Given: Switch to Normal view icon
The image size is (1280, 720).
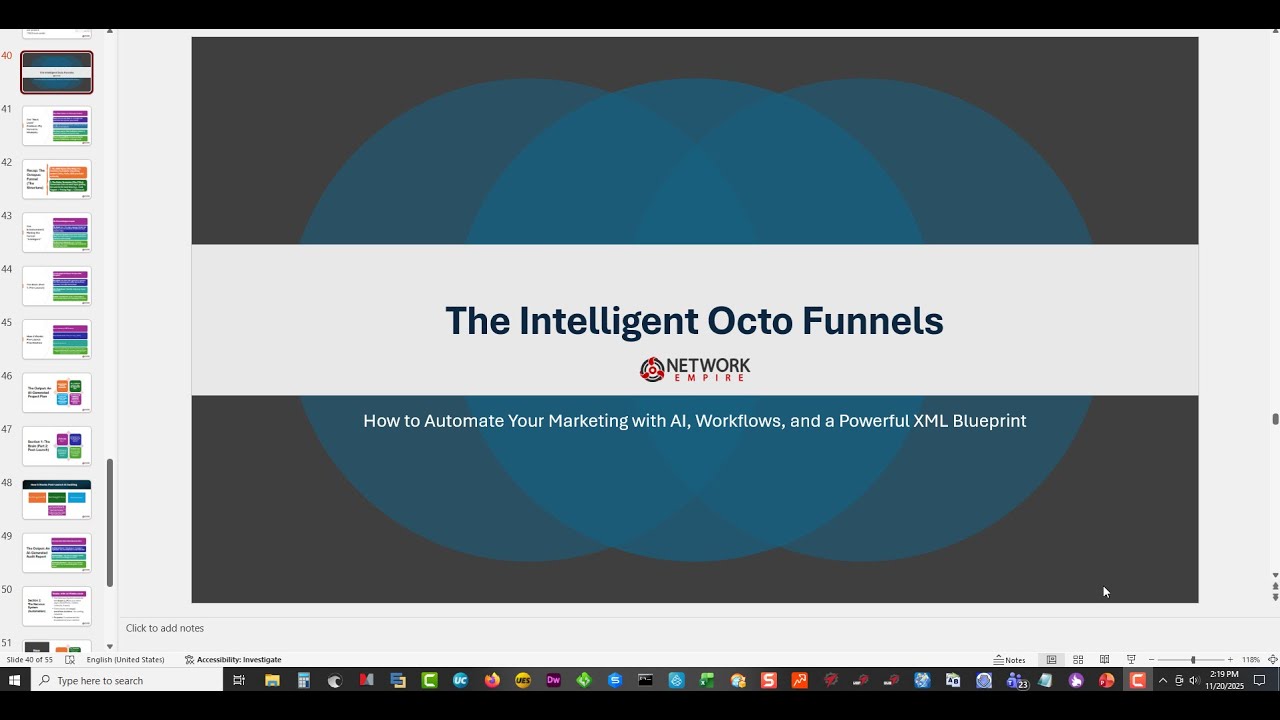Looking at the screenshot, I should point(1051,660).
